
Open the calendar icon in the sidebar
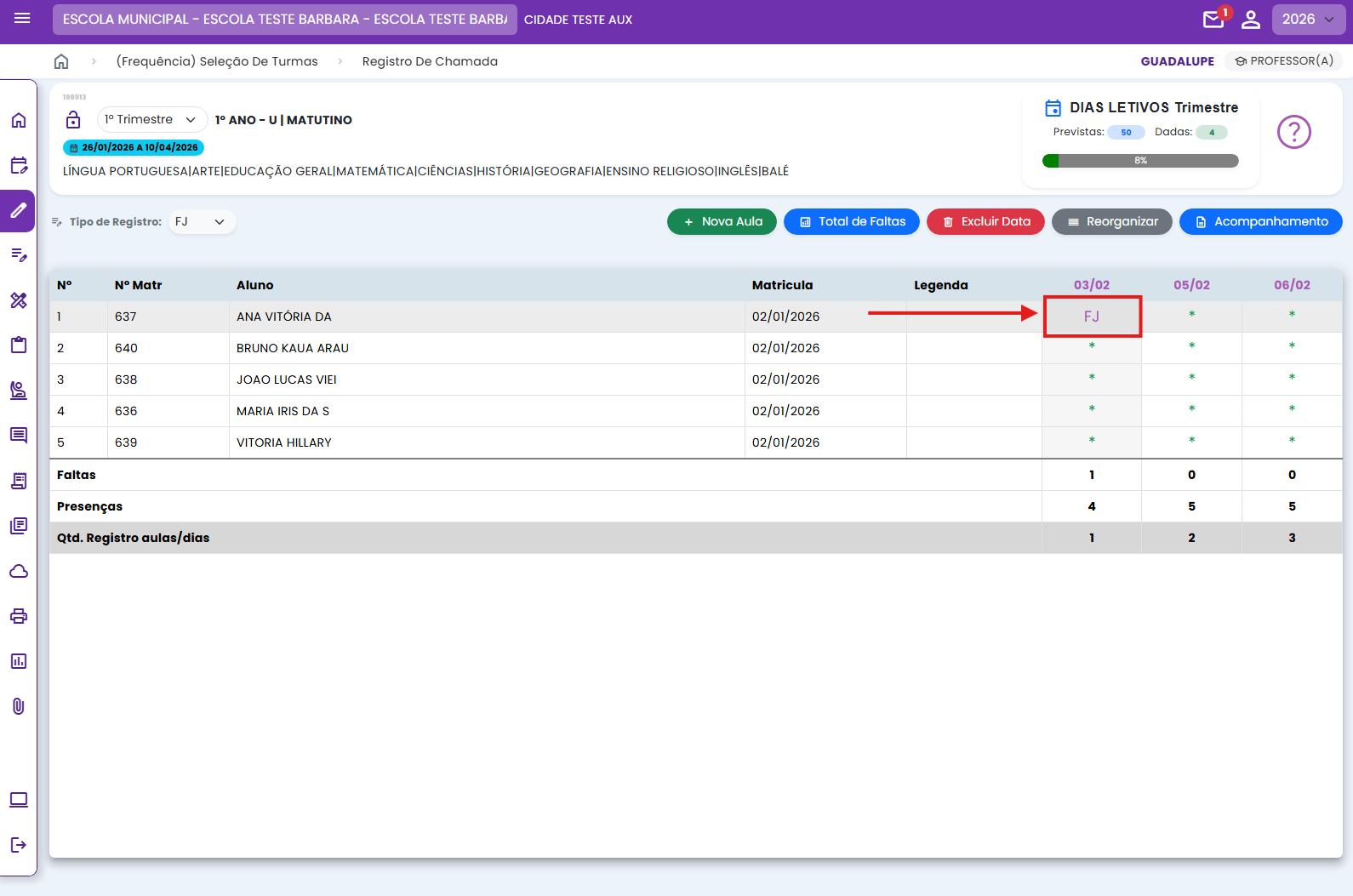point(19,165)
